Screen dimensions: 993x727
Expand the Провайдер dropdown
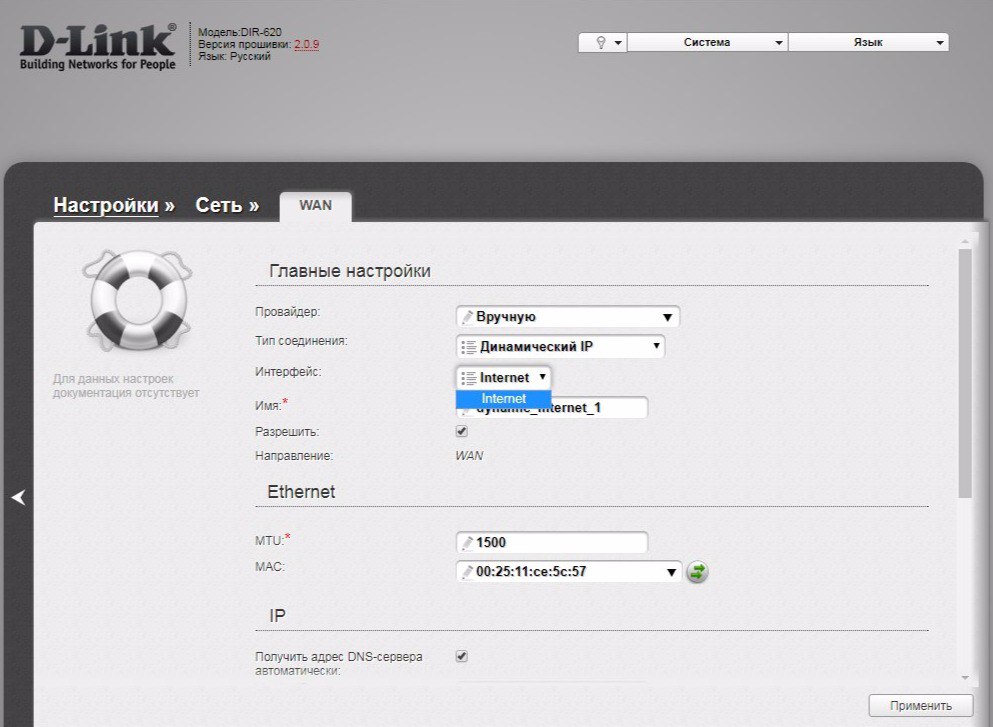coord(567,317)
